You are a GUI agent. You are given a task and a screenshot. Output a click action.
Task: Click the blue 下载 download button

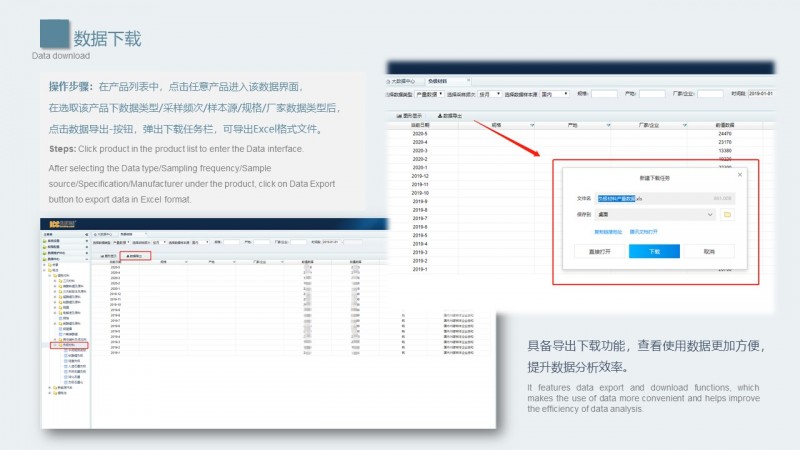pyautogui.click(x=653, y=252)
